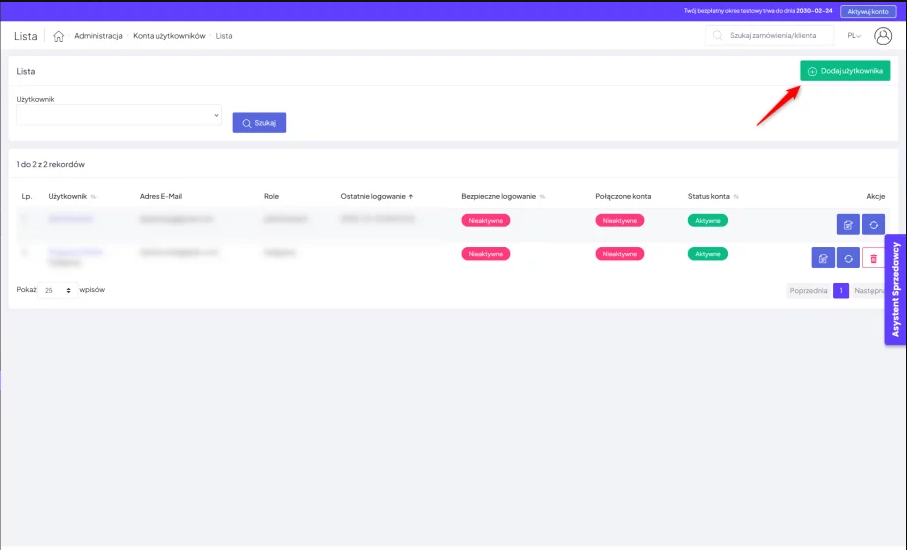Delete the second user with trash icon
This screenshot has height=550, width=907.
pyautogui.click(x=873, y=258)
